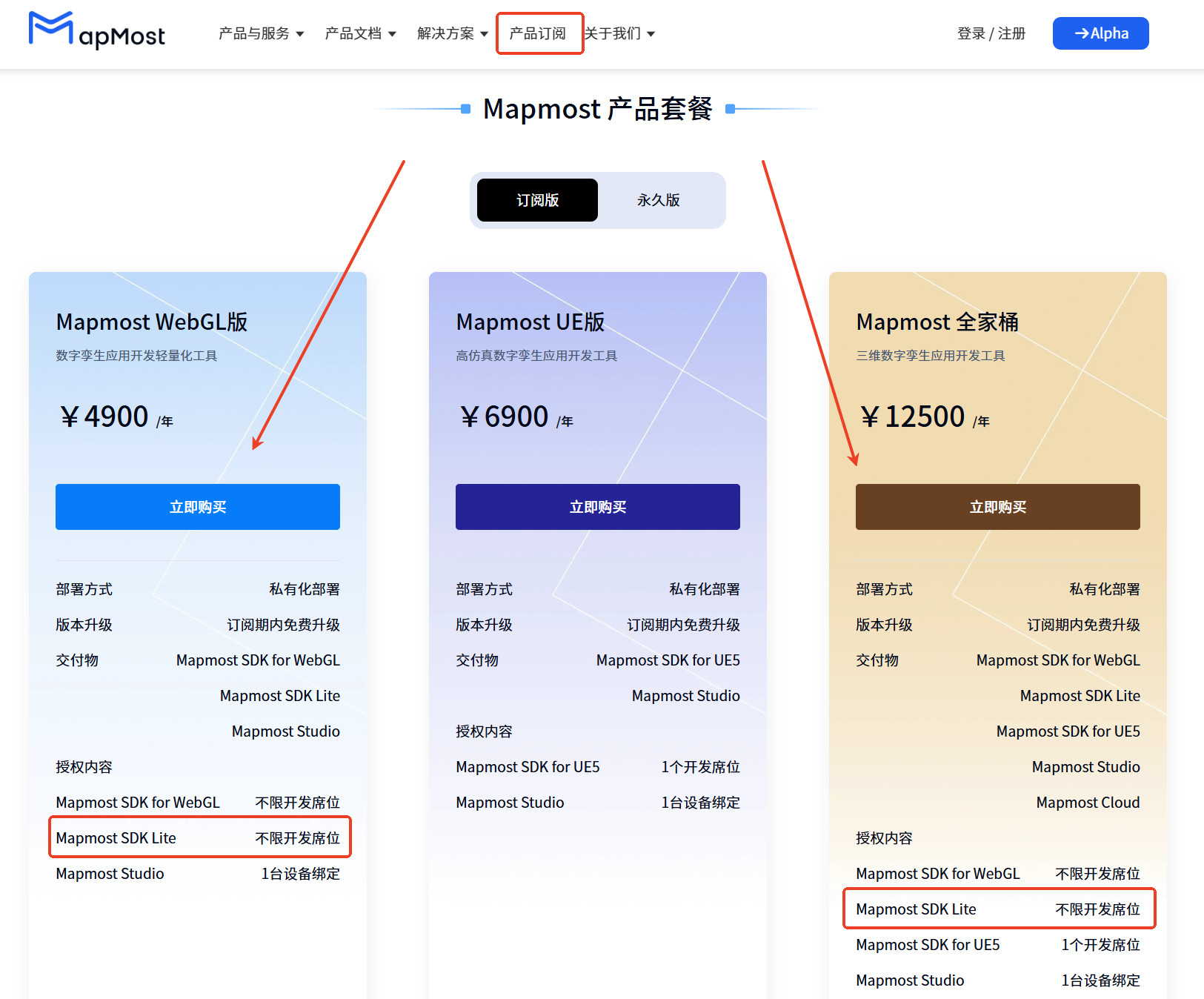This screenshot has width=1204, height=999.
Task: Click 部署方式 label in the UE版 card
Action: 484,589
